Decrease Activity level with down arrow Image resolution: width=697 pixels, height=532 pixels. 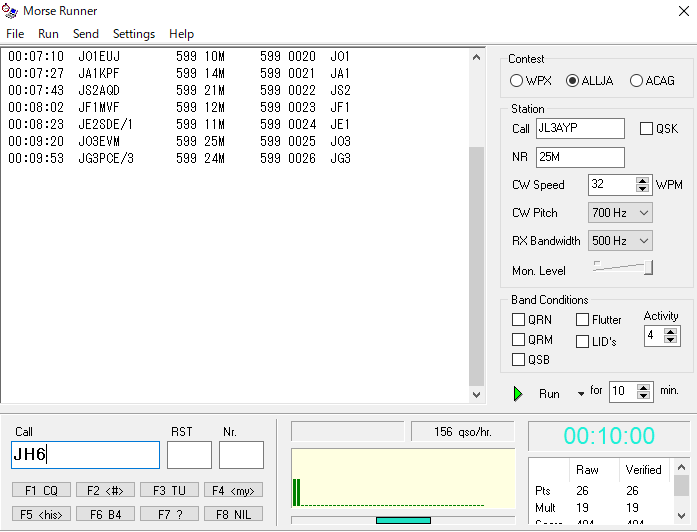point(671,339)
